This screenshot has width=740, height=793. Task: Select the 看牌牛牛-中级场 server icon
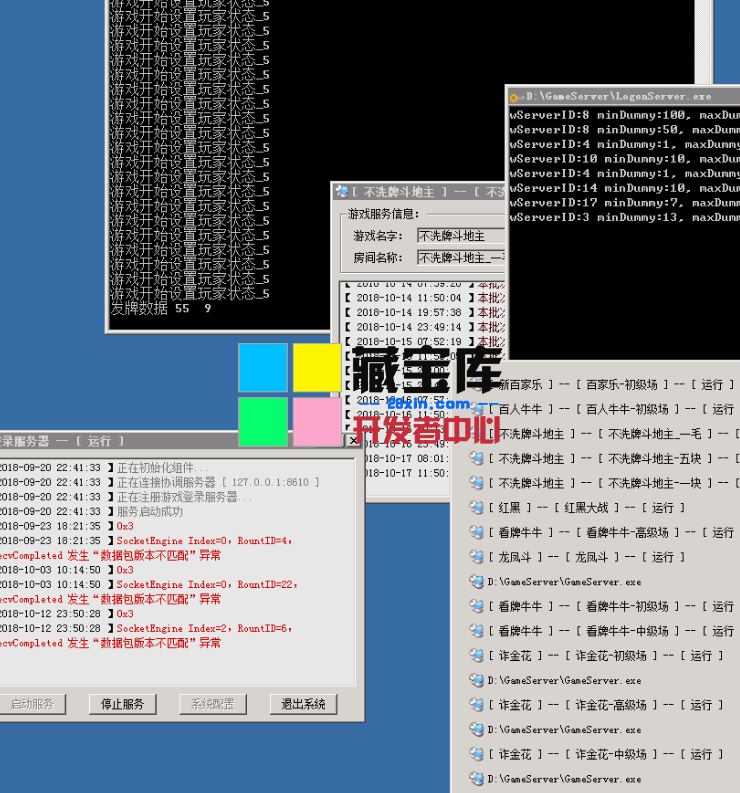(477, 631)
